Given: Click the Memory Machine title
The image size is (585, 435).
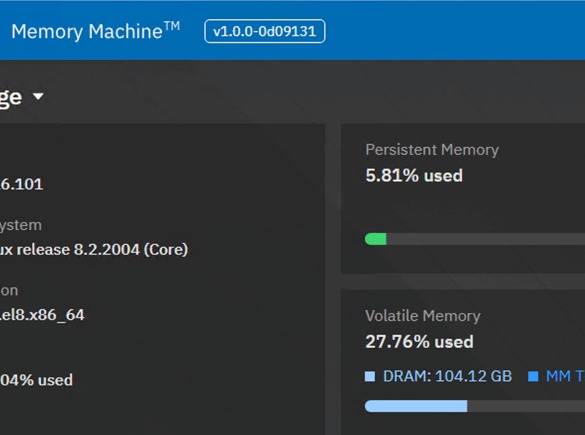Looking at the screenshot, I should (96, 31).
